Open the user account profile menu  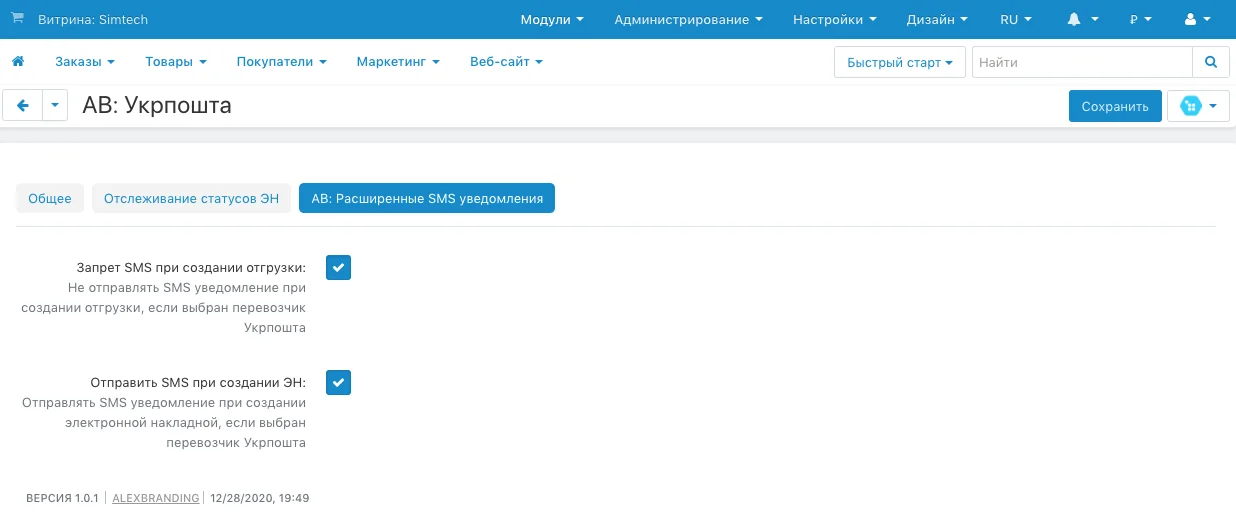(1196, 20)
